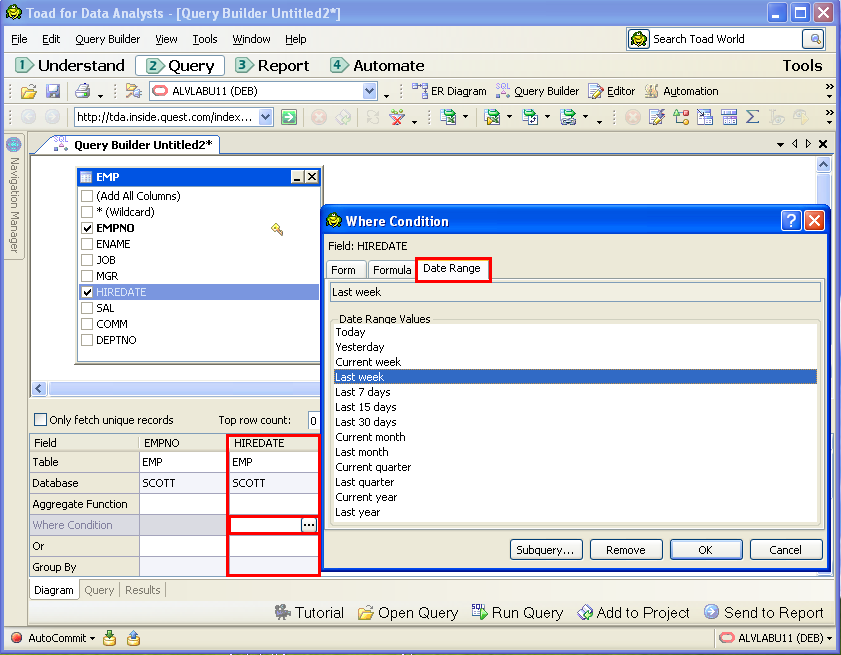
Task: Select Last 7 days date range
Action: pyautogui.click(x=575, y=392)
